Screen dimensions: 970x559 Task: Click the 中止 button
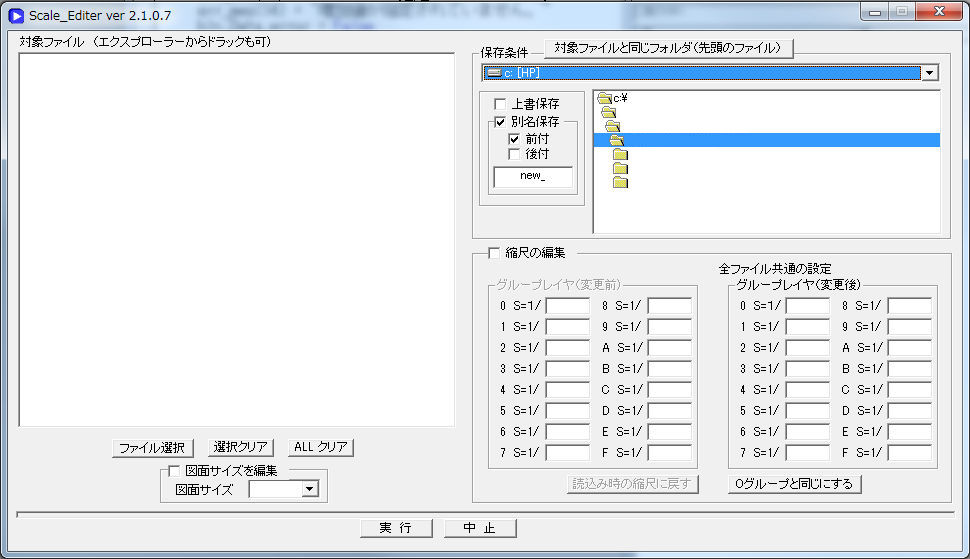pos(481,528)
